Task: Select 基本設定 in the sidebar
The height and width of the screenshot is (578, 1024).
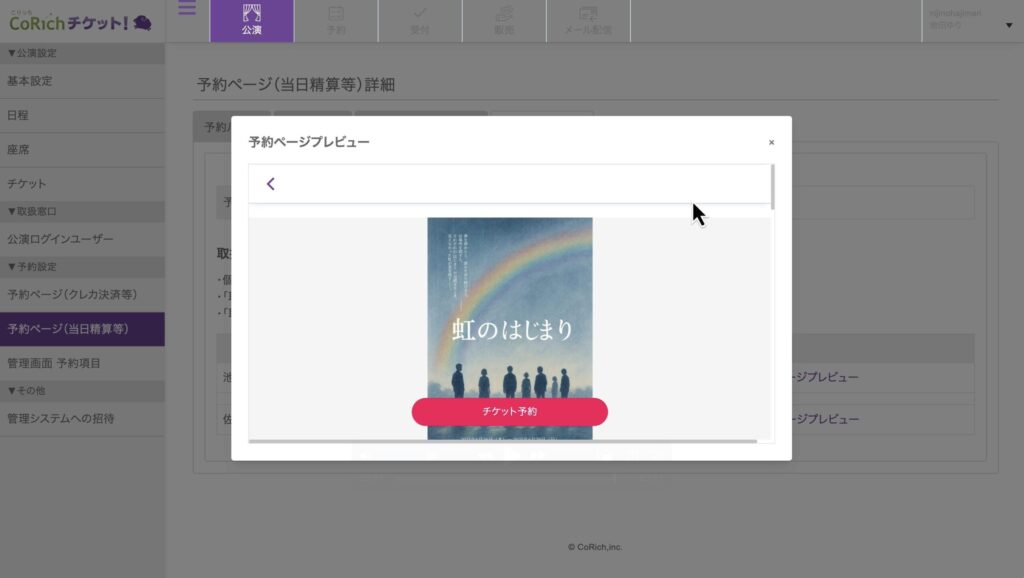Action: coord(30,81)
